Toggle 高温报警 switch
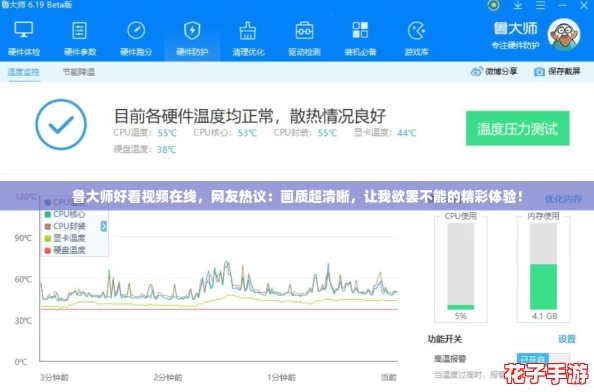The width and height of the screenshot is (594, 392). (x=543, y=358)
